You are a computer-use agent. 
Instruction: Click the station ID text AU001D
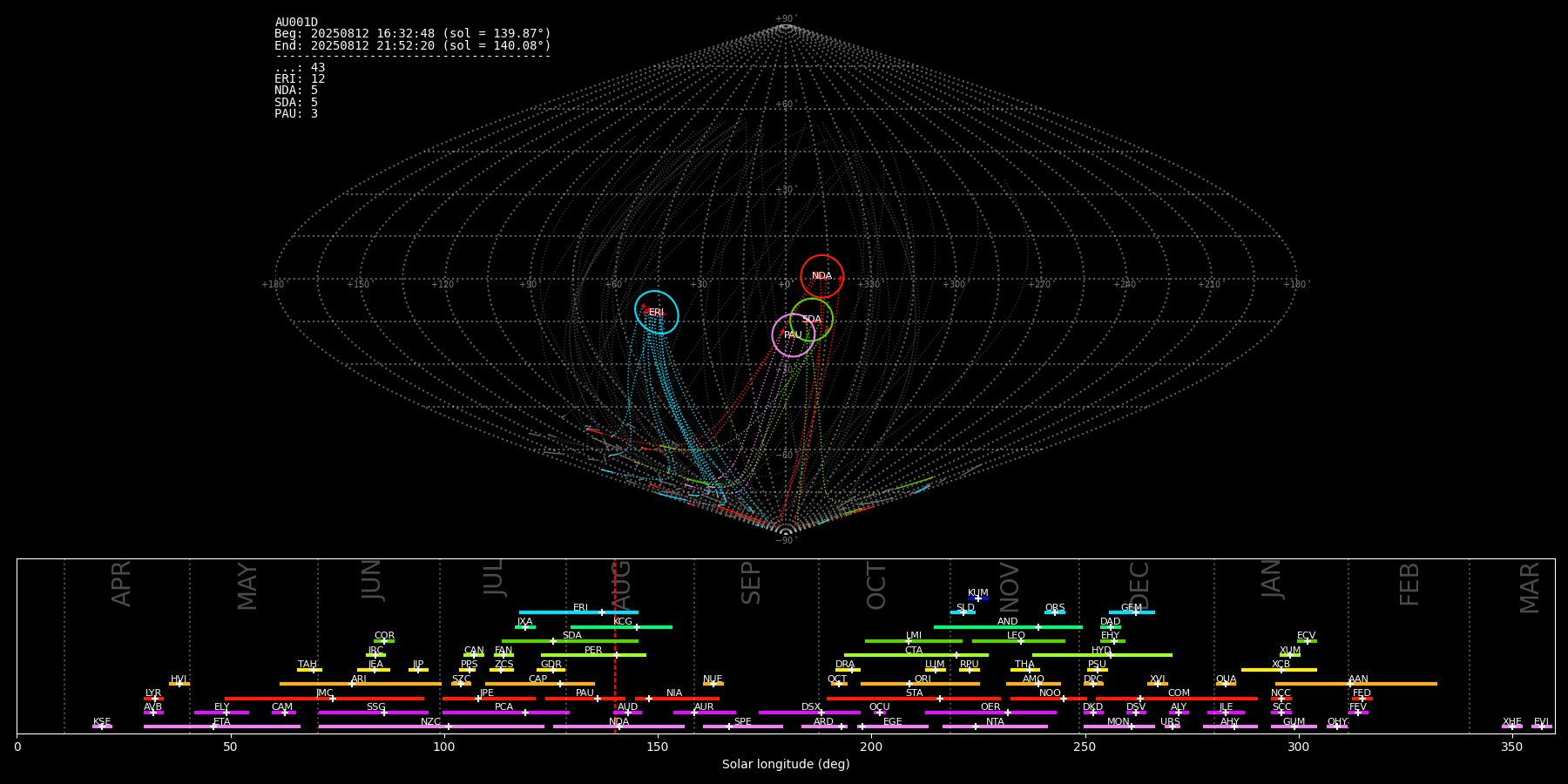point(296,23)
